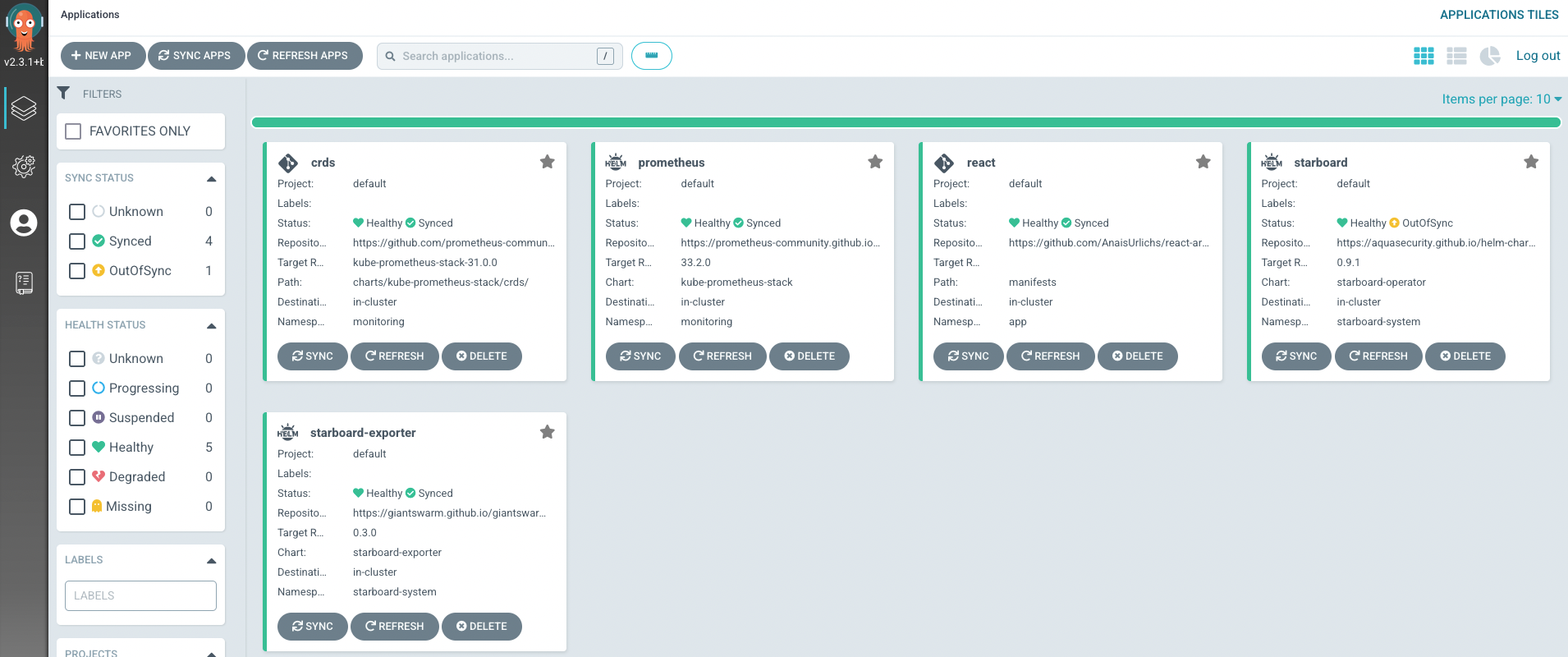Click the OutOfSync status icon on starboard
Screen dimensions: 1568x657
pos(1394,223)
